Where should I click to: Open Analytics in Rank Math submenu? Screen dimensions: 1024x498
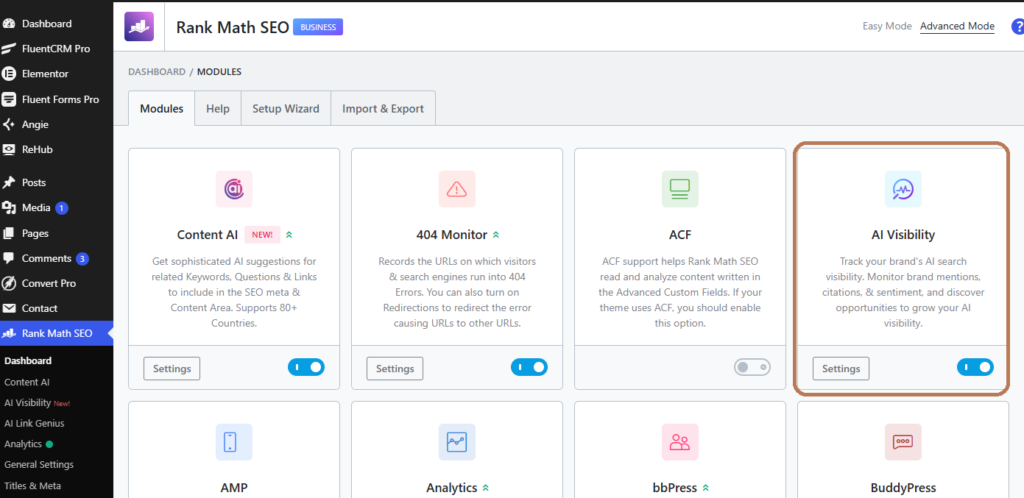pos(23,444)
